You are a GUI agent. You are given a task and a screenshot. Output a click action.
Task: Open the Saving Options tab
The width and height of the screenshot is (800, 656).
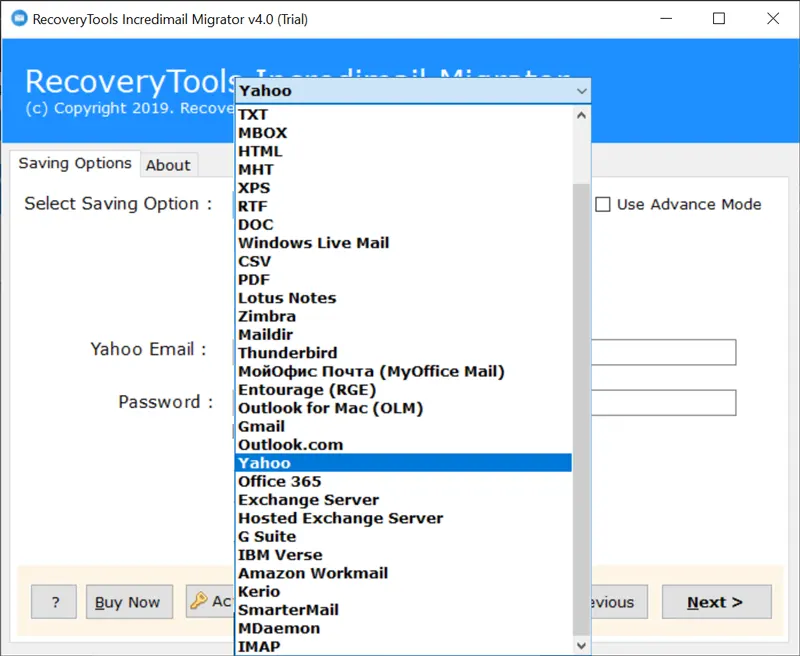tap(75, 164)
